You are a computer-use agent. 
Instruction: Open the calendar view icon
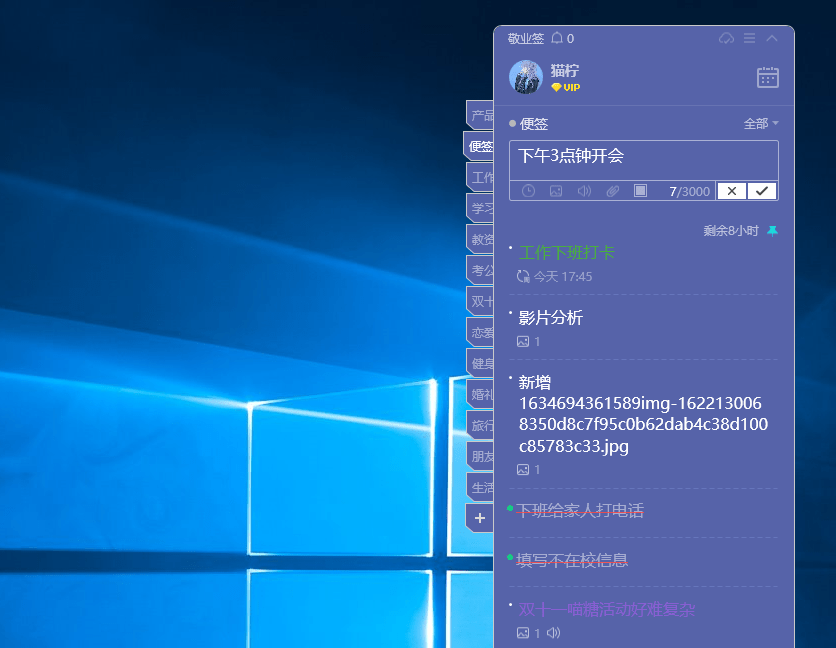tap(767, 77)
